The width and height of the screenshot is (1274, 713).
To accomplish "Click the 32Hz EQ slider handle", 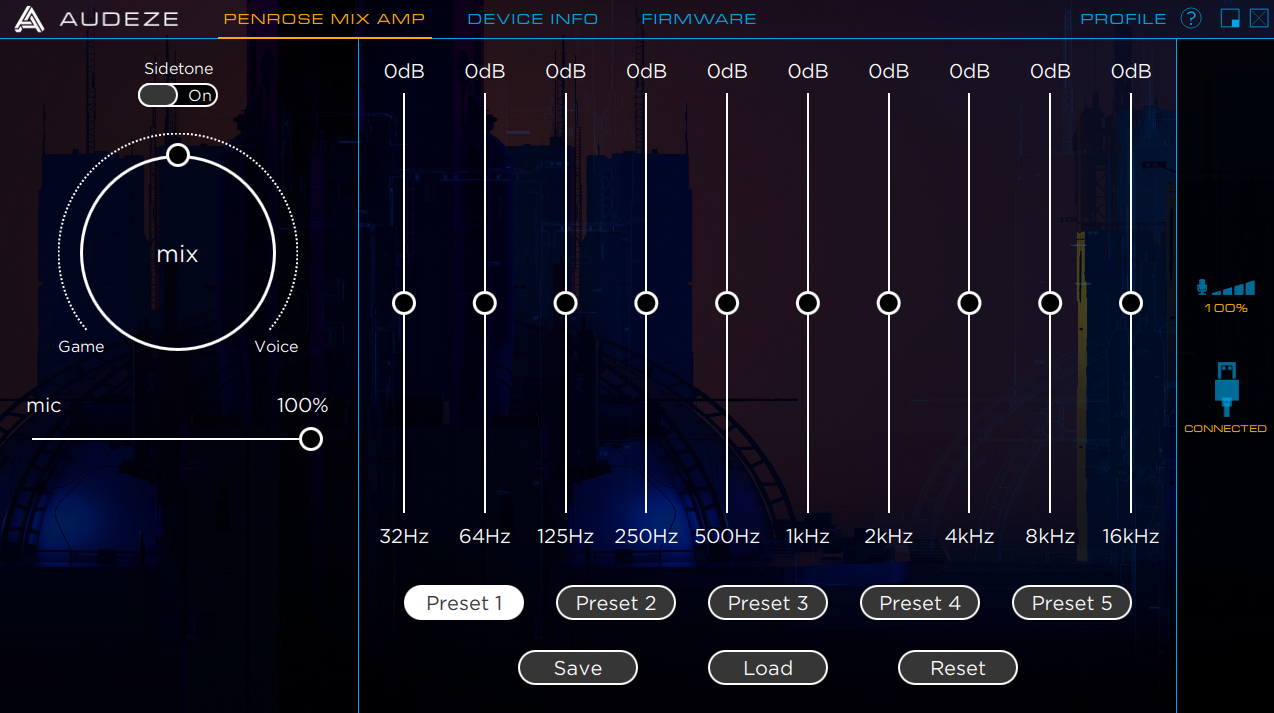I will (x=404, y=303).
